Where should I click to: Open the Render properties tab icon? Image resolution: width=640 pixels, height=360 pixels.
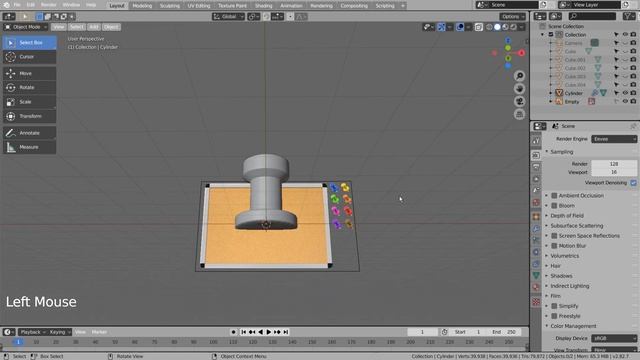536,155
